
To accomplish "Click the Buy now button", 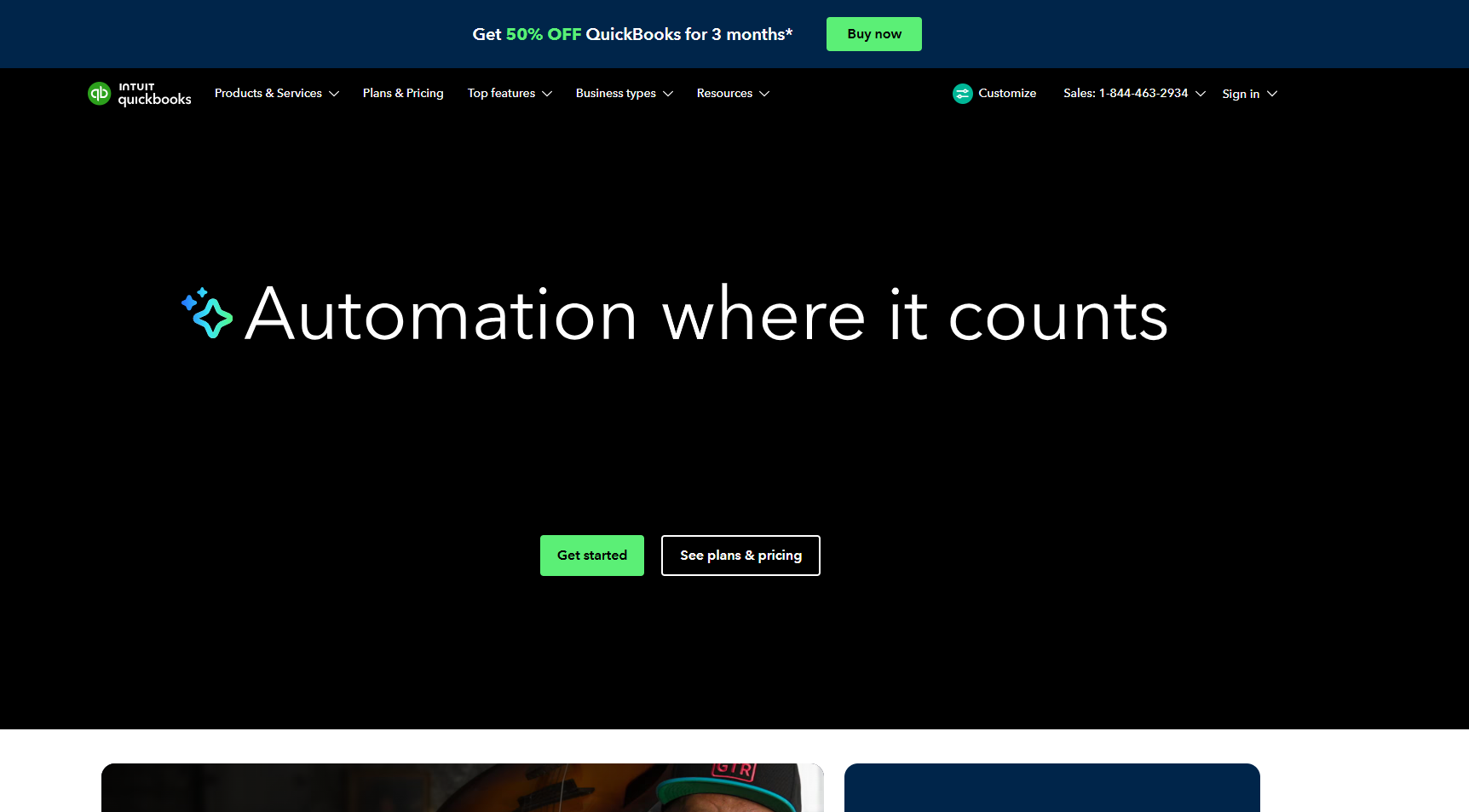I will click(874, 34).
